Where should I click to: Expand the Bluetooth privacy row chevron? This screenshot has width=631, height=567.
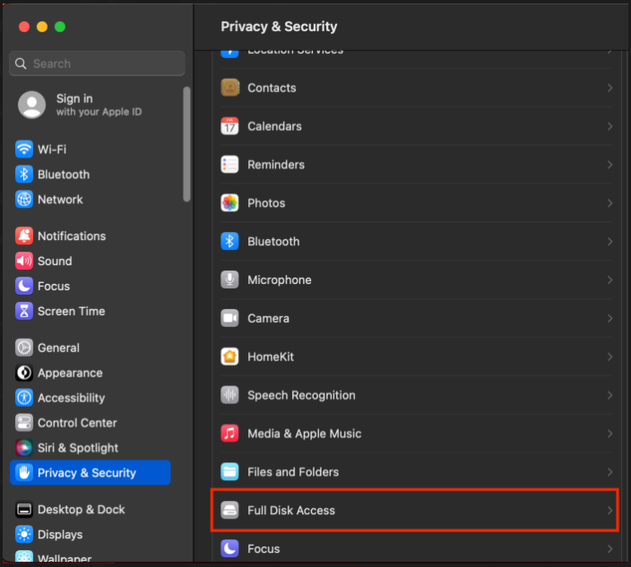pos(609,242)
